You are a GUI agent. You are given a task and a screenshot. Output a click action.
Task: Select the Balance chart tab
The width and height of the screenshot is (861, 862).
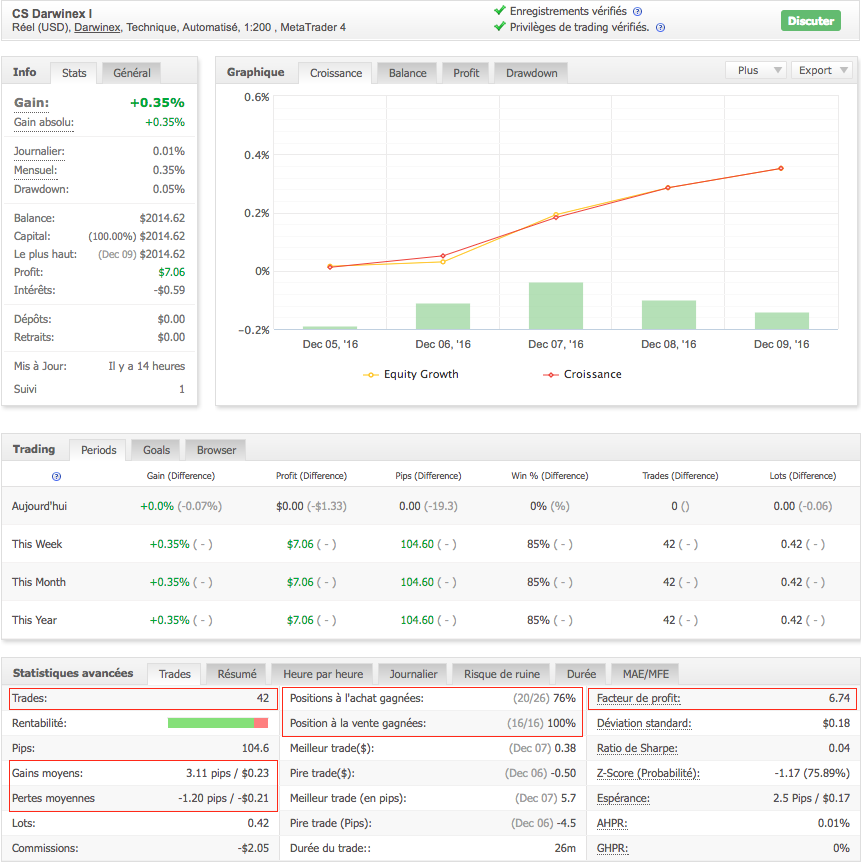coord(407,73)
